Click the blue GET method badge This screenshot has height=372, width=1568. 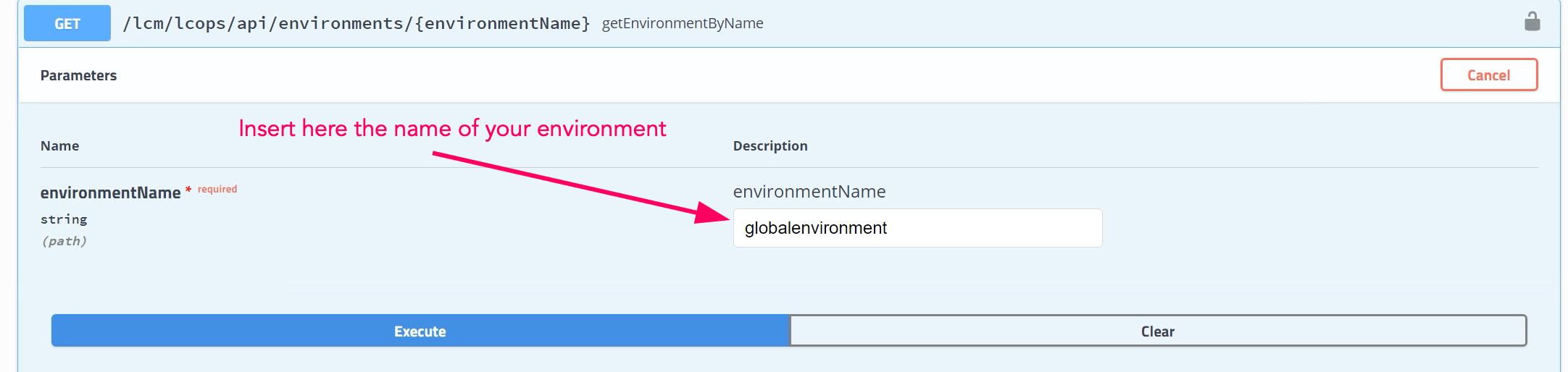[x=67, y=23]
